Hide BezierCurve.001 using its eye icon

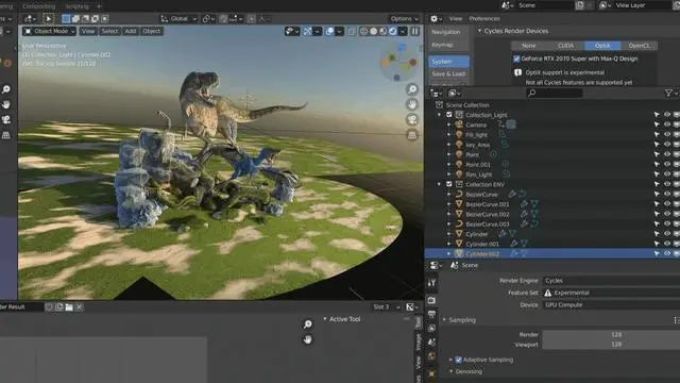(667, 204)
